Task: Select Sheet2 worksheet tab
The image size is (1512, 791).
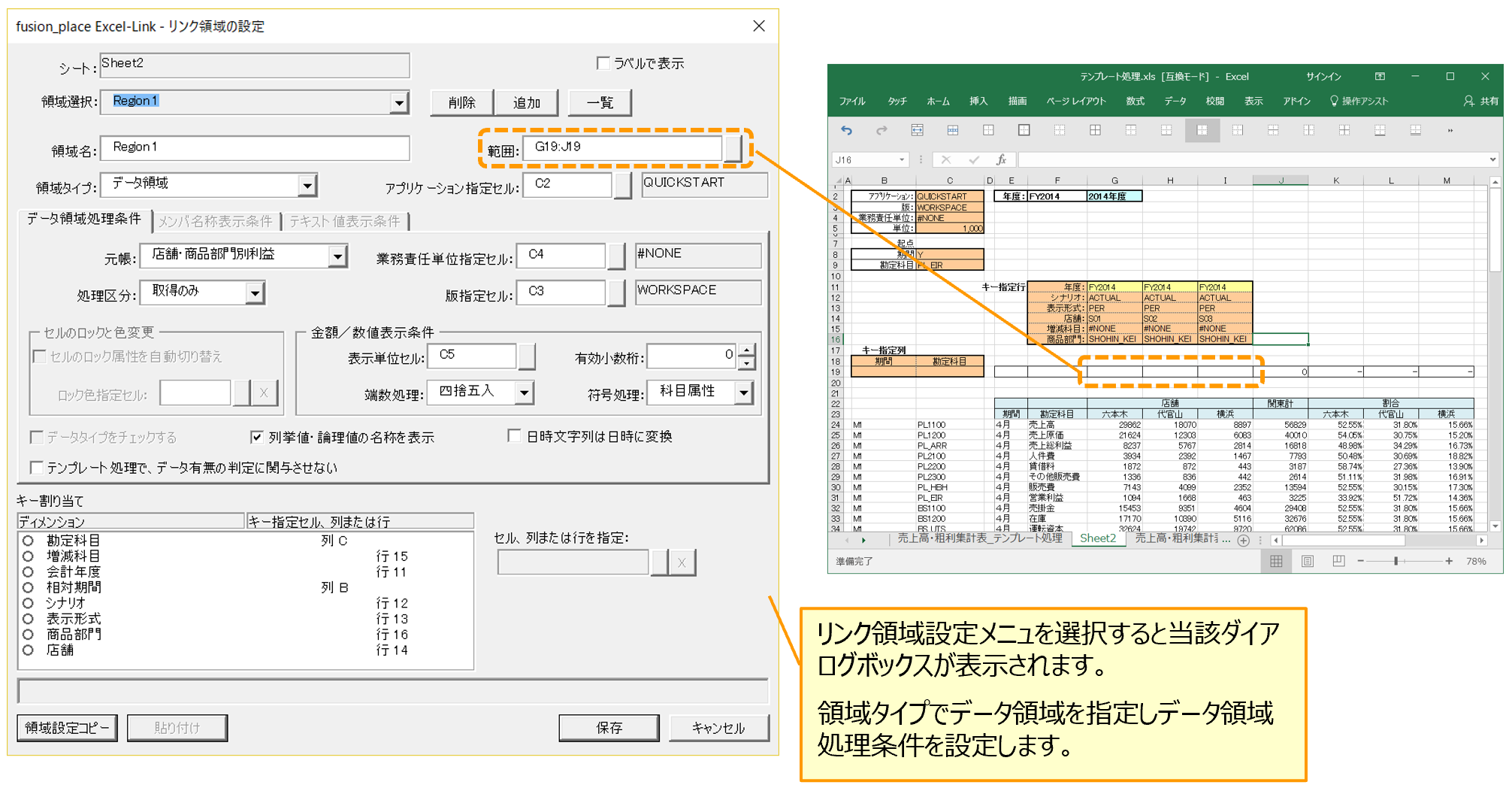Action: pyautogui.click(x=1097, y=538)
